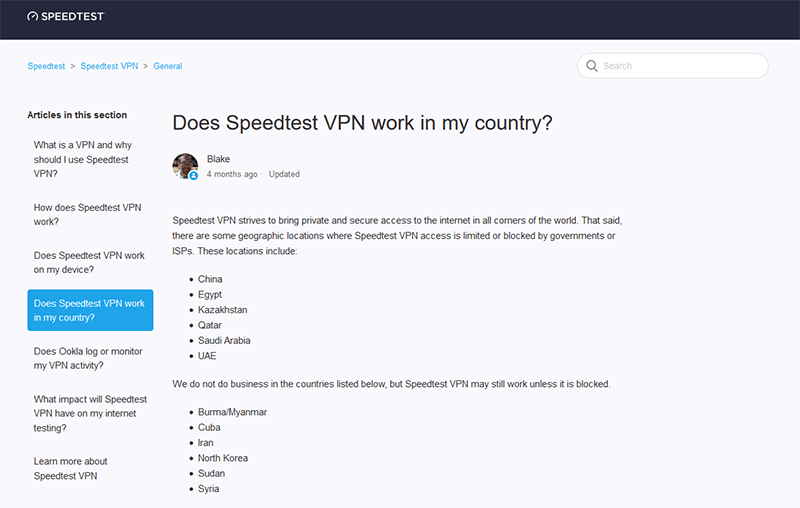This screenshot has height=508, width=800.
Task: Click 'UAE' list item
Action: 207,355
